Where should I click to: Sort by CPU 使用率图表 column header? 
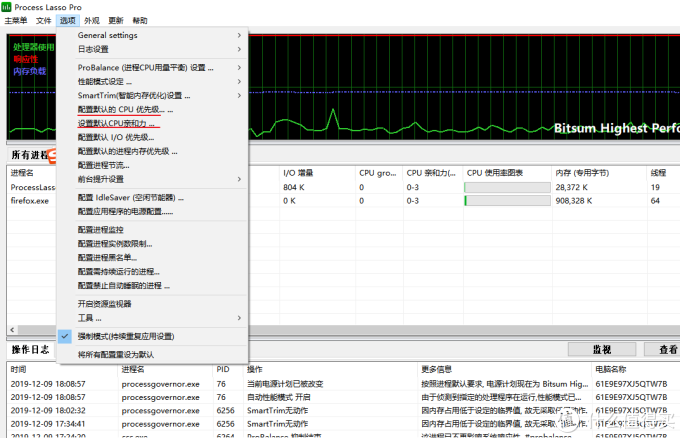click(507, 173)
